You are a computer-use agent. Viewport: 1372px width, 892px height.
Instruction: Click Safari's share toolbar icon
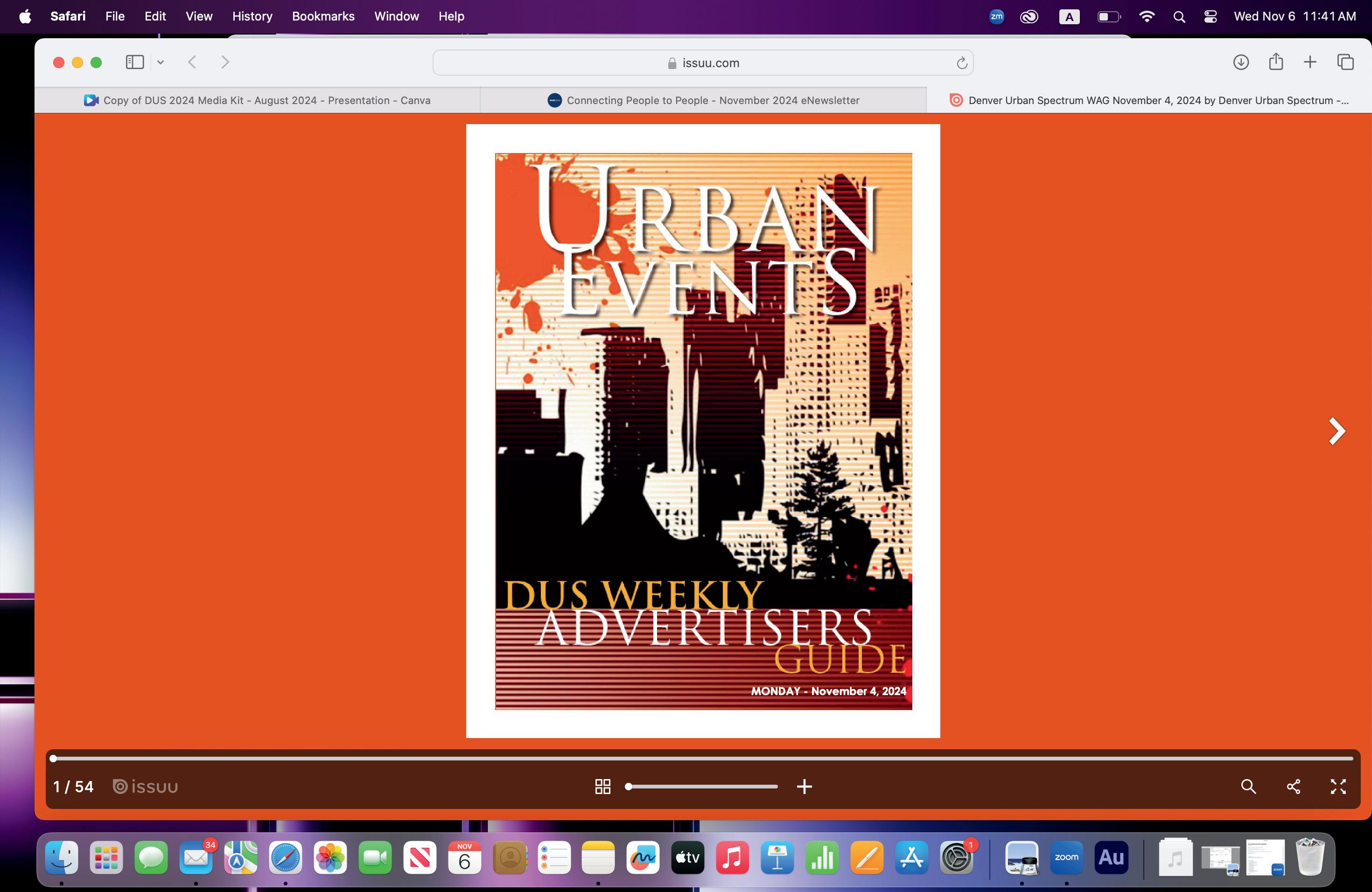1276,62
